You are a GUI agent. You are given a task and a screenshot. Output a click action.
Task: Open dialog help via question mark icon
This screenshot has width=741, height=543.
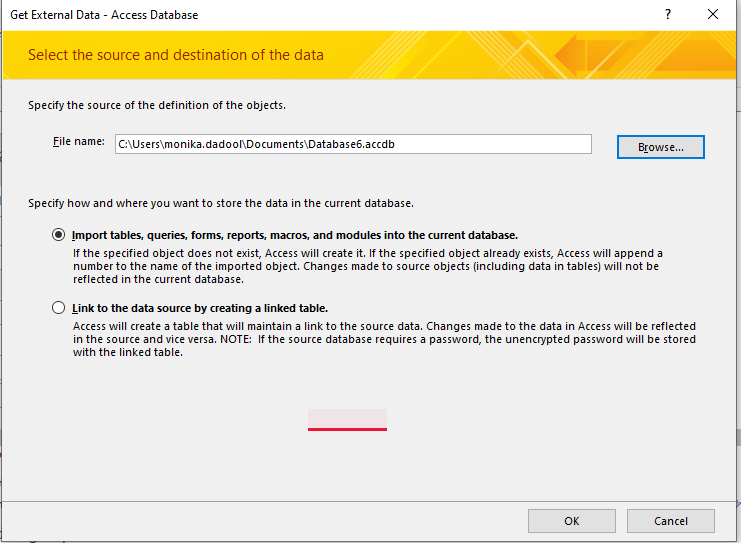[x=668, y=15]
